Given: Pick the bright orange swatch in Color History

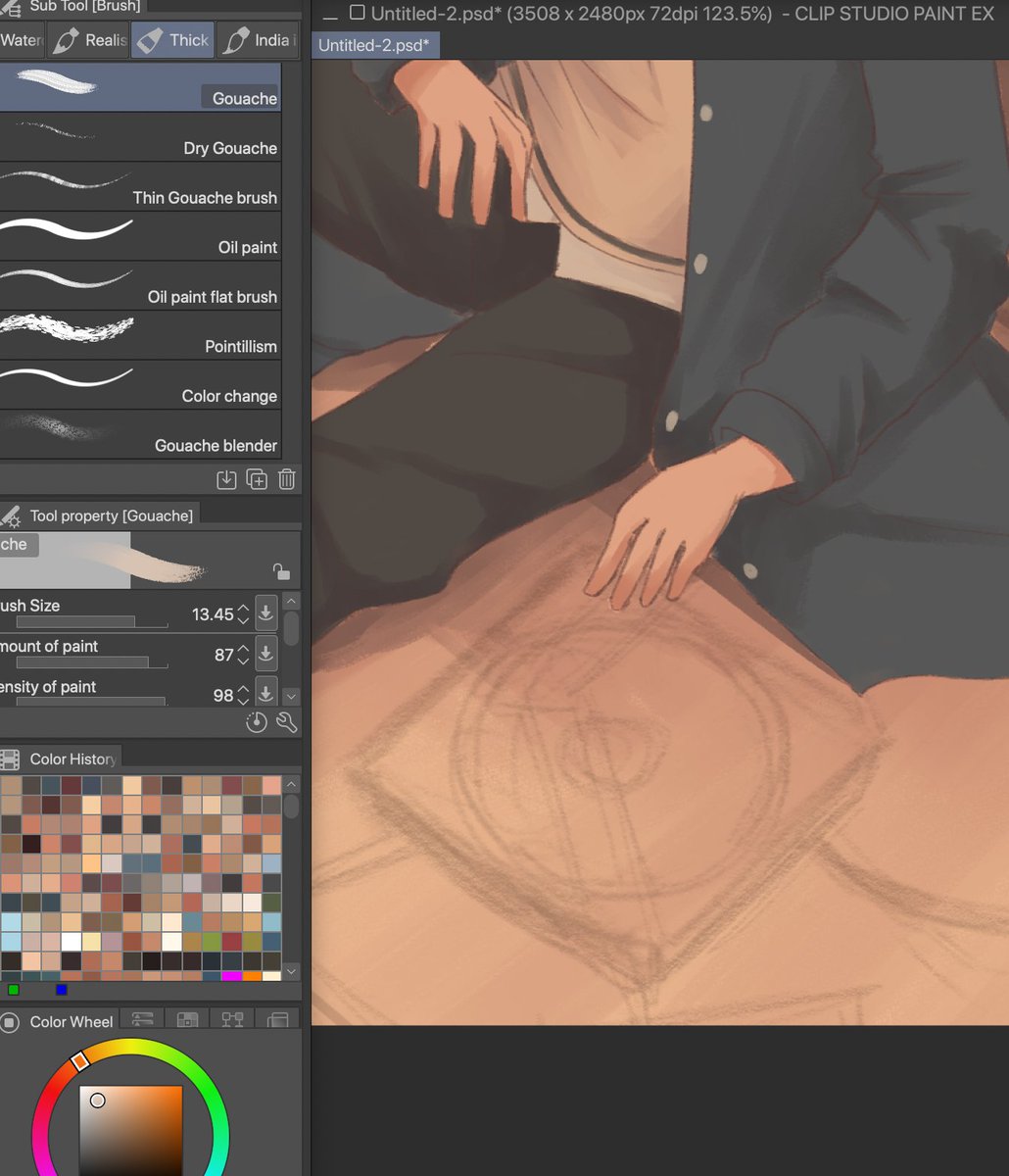Looking at the screenshot, I should [252, 976].
